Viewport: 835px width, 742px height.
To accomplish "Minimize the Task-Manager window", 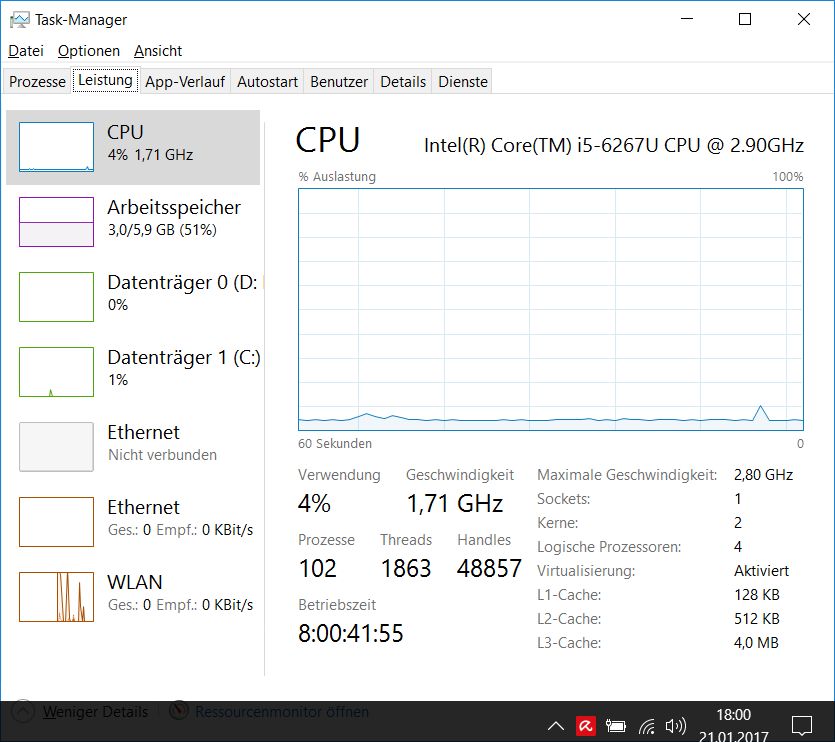I will [687, 19].
